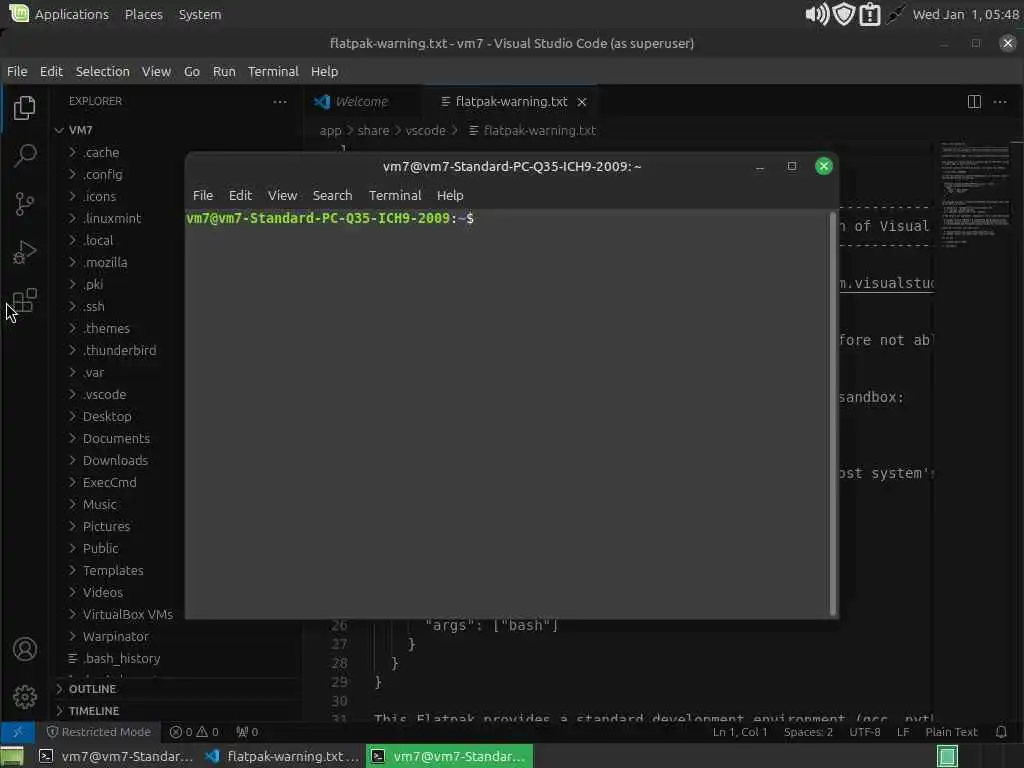Click share in the breadcrumb path
Viewport: 1024px width, 768px height.
pyautogui.click(x=373, y=130)
